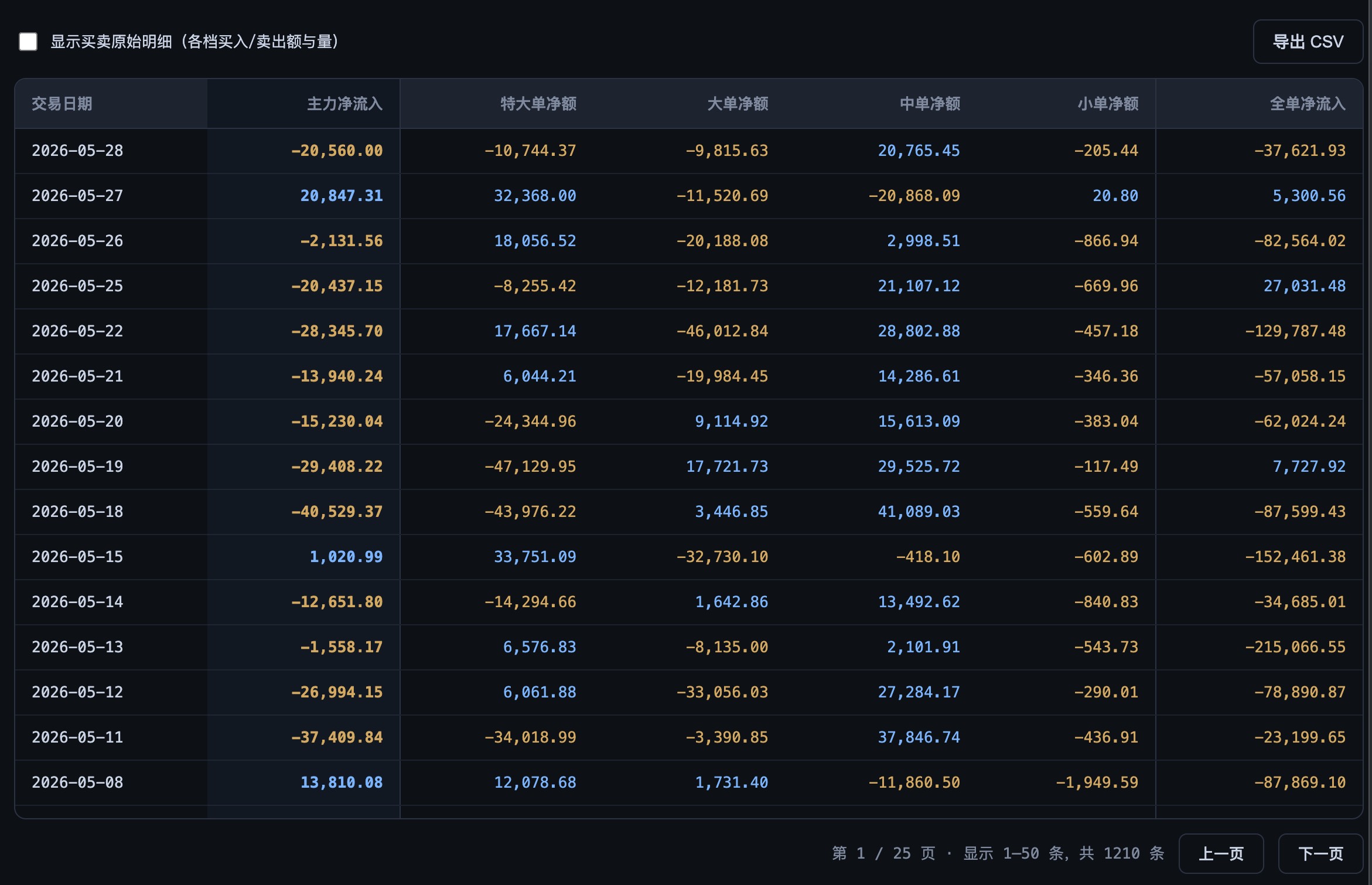Image resolution: width=1372 pixels, height=885 pixels.
Task: Click medium order value 20,765.45
Action: pos(919,151)
